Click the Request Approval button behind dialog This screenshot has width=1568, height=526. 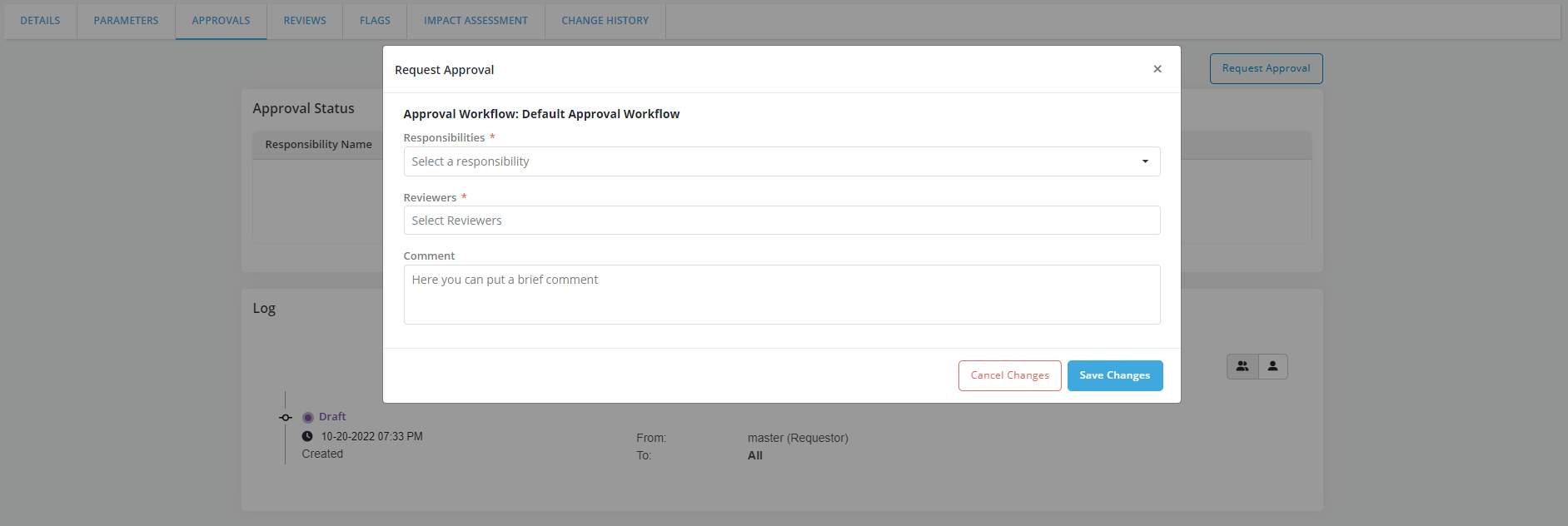click(x=1266, y=68)
